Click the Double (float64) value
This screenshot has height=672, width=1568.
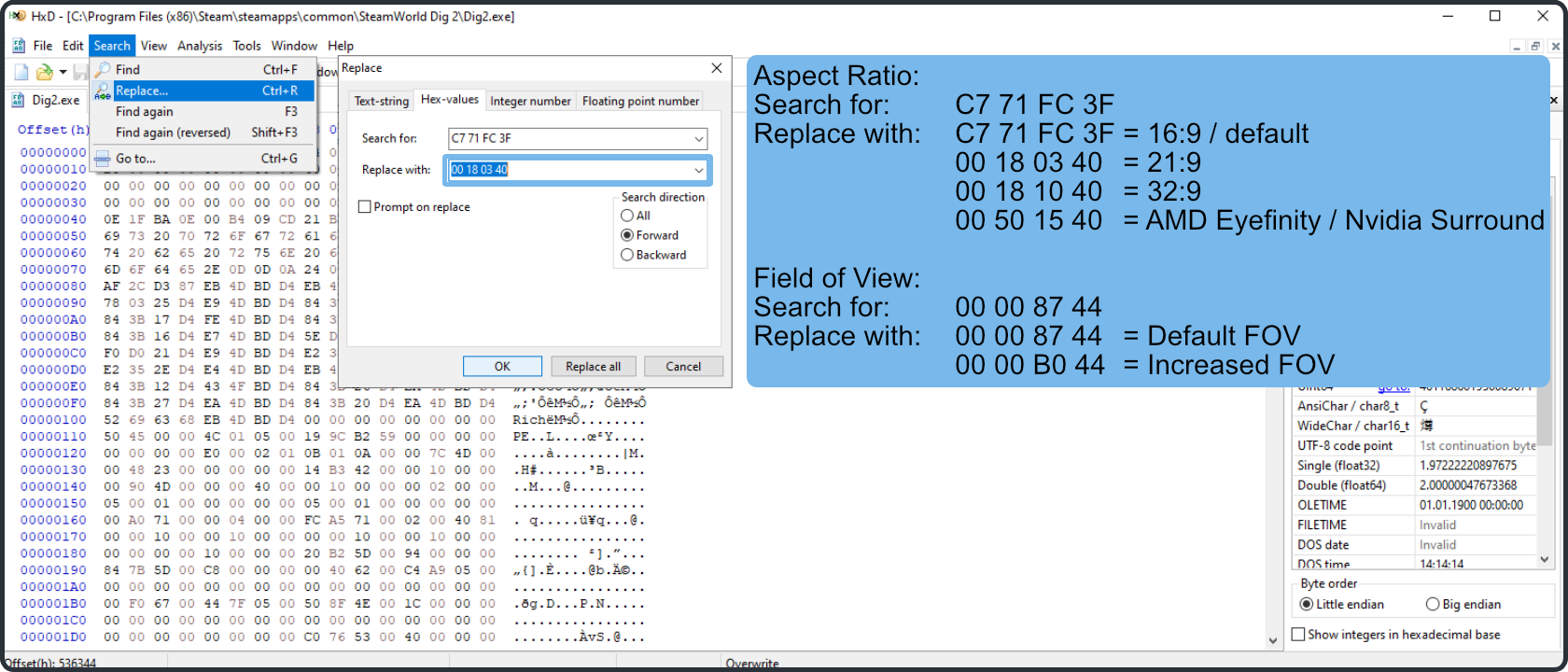[x=1468, y=485]
